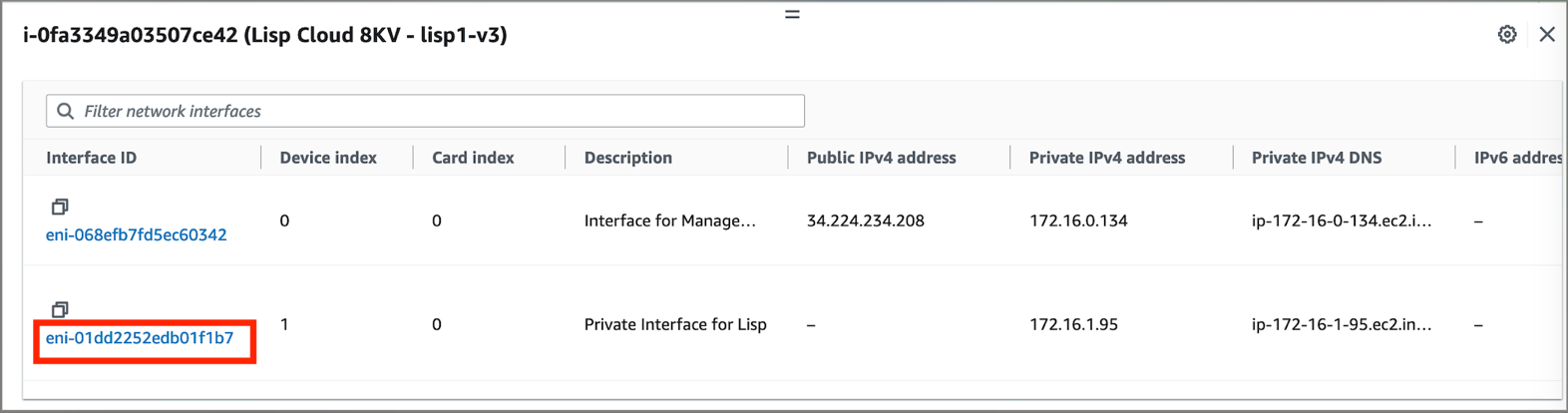Click the Private IPv4 address header
The width and height of the screenshot is (1568, 413).
point(1106,158)
